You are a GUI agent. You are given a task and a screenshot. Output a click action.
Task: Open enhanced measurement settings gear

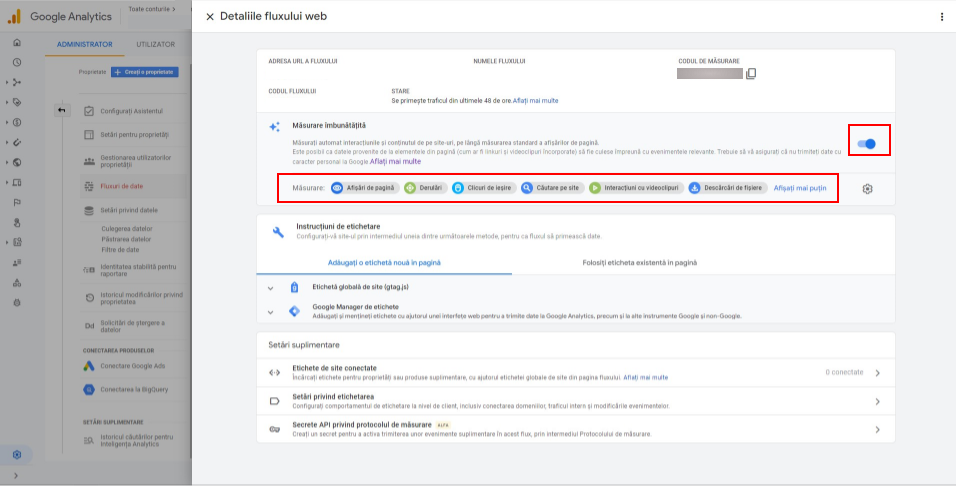point(867,188)
